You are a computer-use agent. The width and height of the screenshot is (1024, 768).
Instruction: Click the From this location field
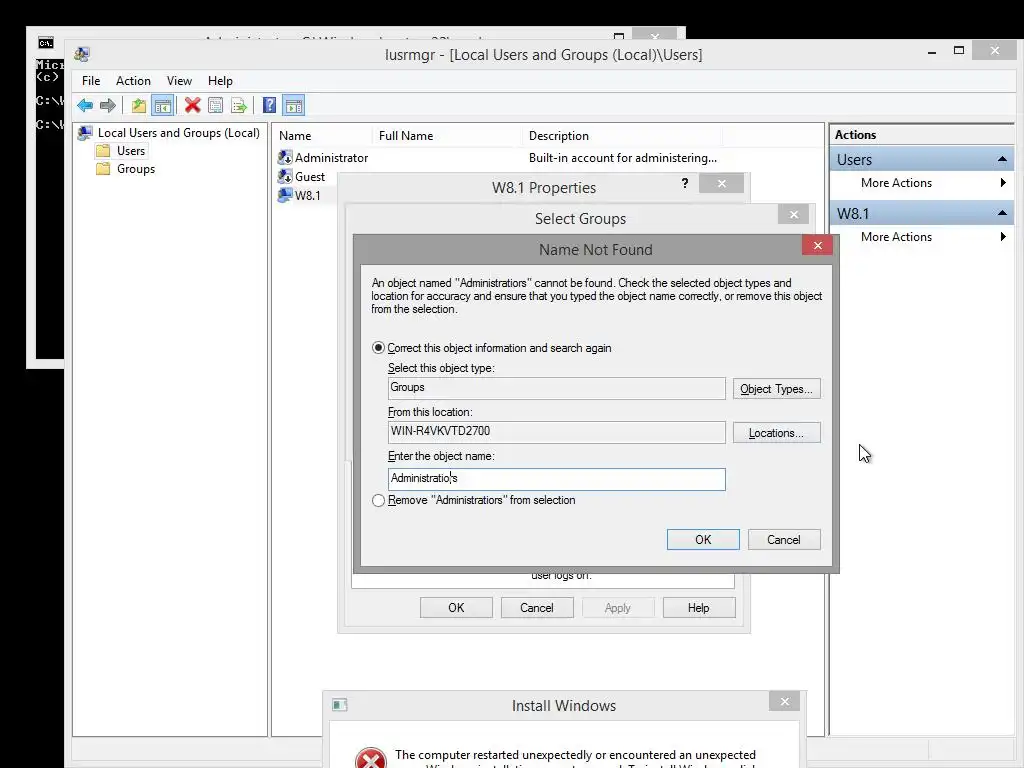(x=556, y=432)
